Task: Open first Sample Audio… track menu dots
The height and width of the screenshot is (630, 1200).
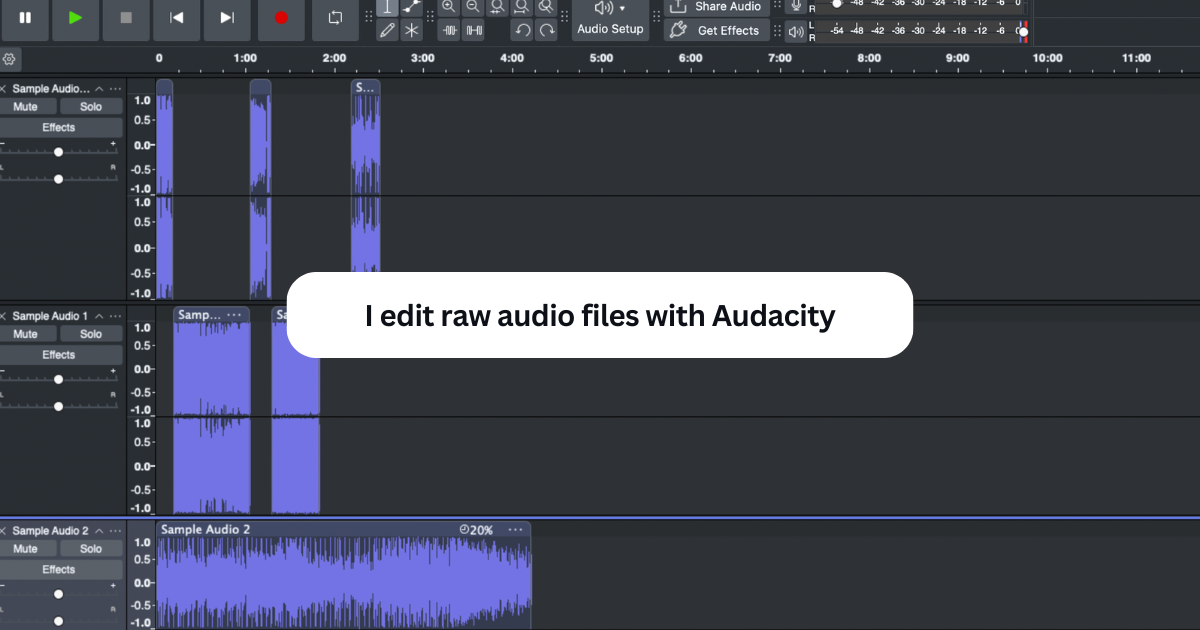Action: tap(116, 89)
